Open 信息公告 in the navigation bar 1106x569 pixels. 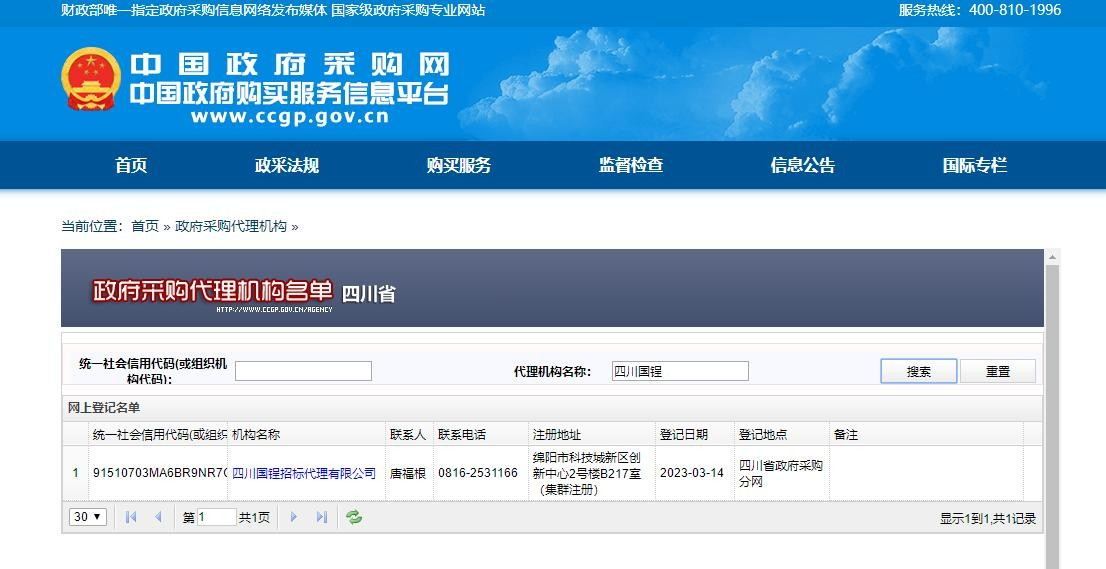(803, 165)
